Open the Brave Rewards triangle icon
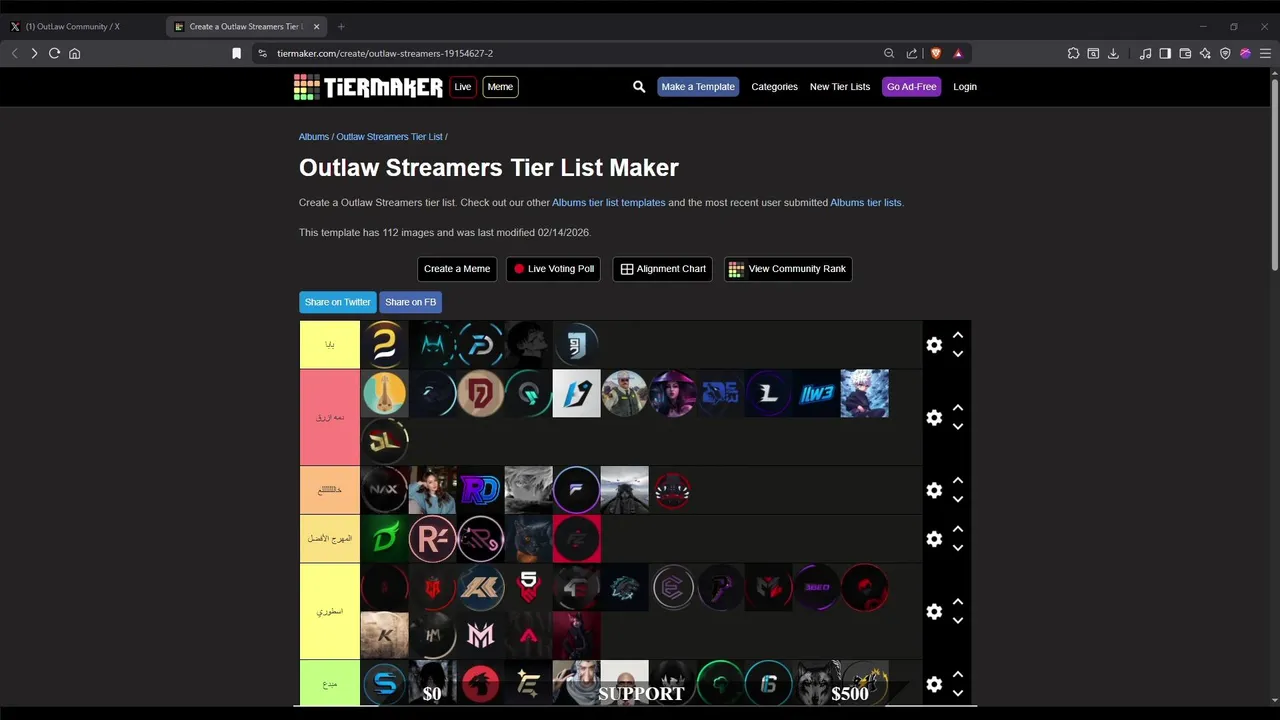 point(958,53)
